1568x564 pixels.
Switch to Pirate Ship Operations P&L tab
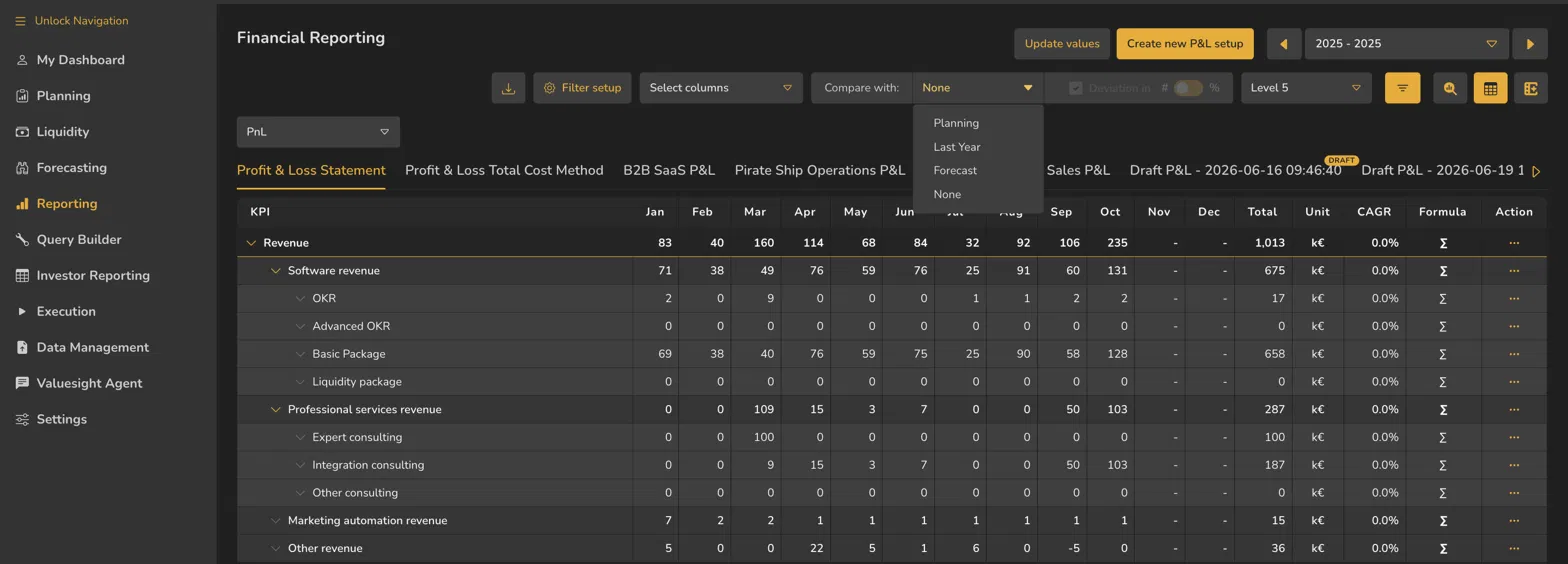click(820, 171)
